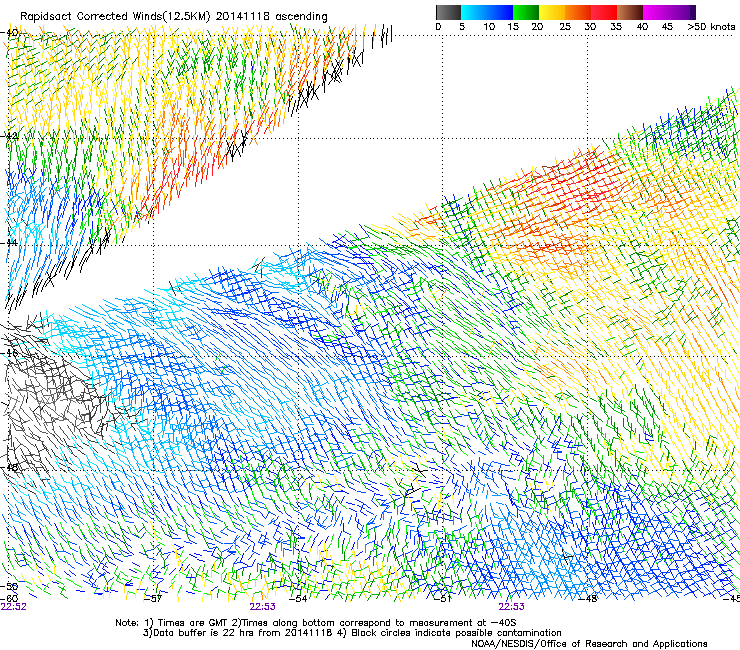Select the red 30-35 knots color segment
740x650 pixels.
[604, 12]
